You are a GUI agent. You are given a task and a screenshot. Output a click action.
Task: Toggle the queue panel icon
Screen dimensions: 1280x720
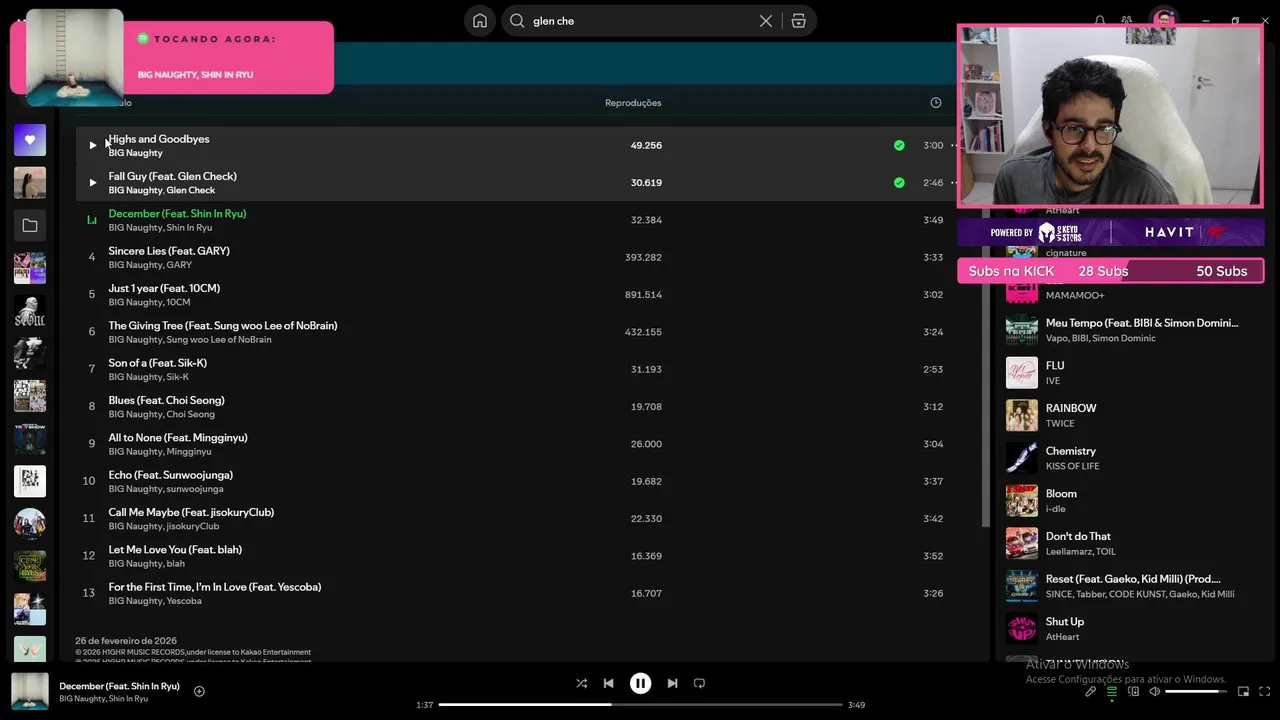pyautogui.click(x=1112, y=691)
